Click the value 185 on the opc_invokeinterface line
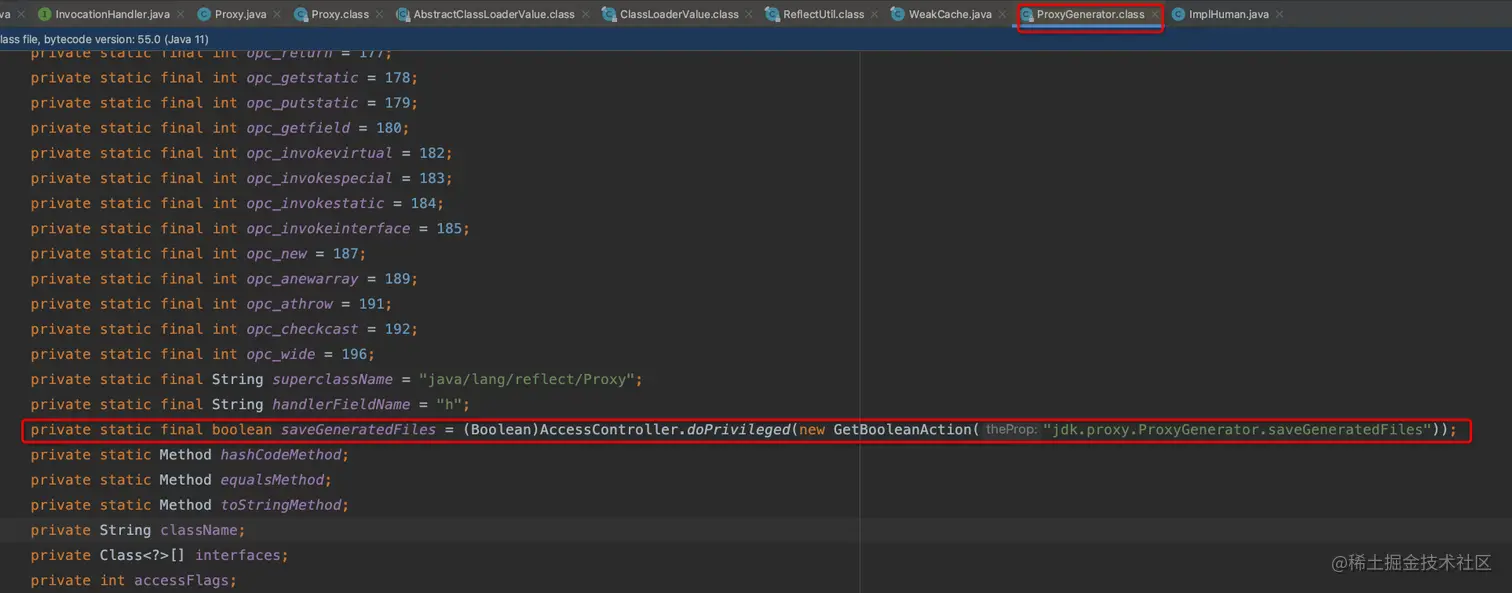The image size is (1512, 593). [449, 228]
